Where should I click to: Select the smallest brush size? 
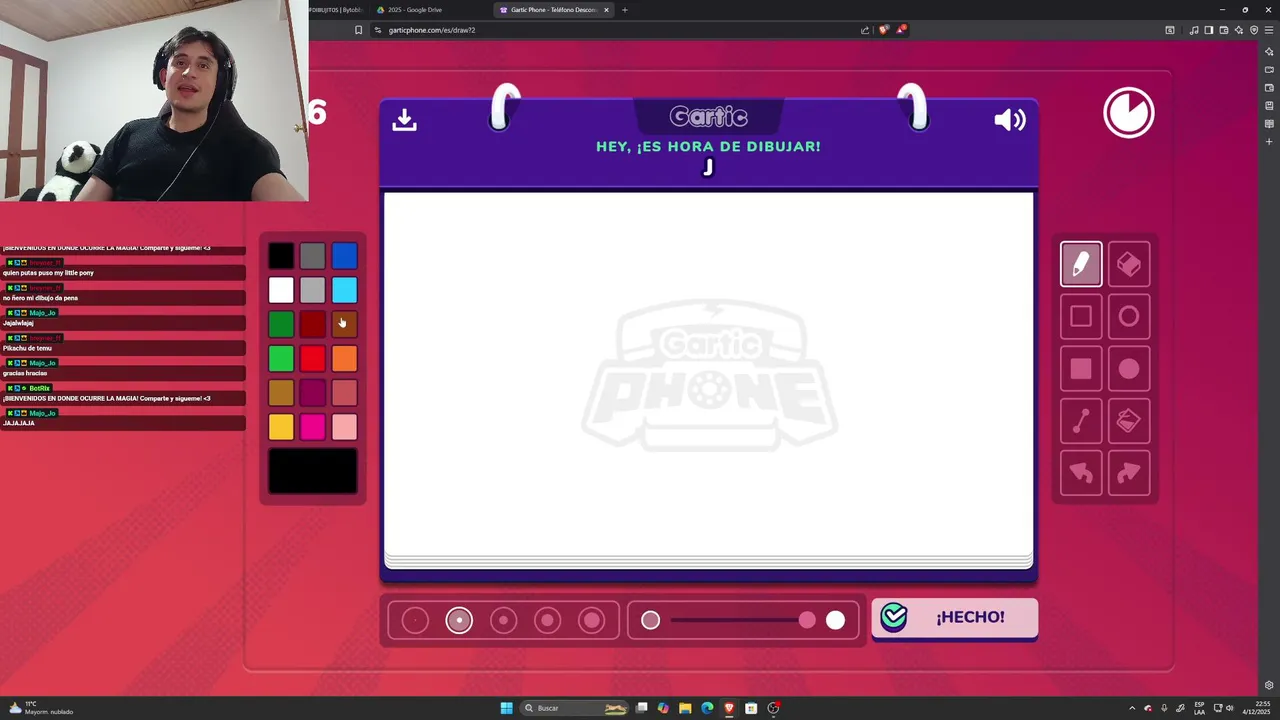[x=415, y=621]
